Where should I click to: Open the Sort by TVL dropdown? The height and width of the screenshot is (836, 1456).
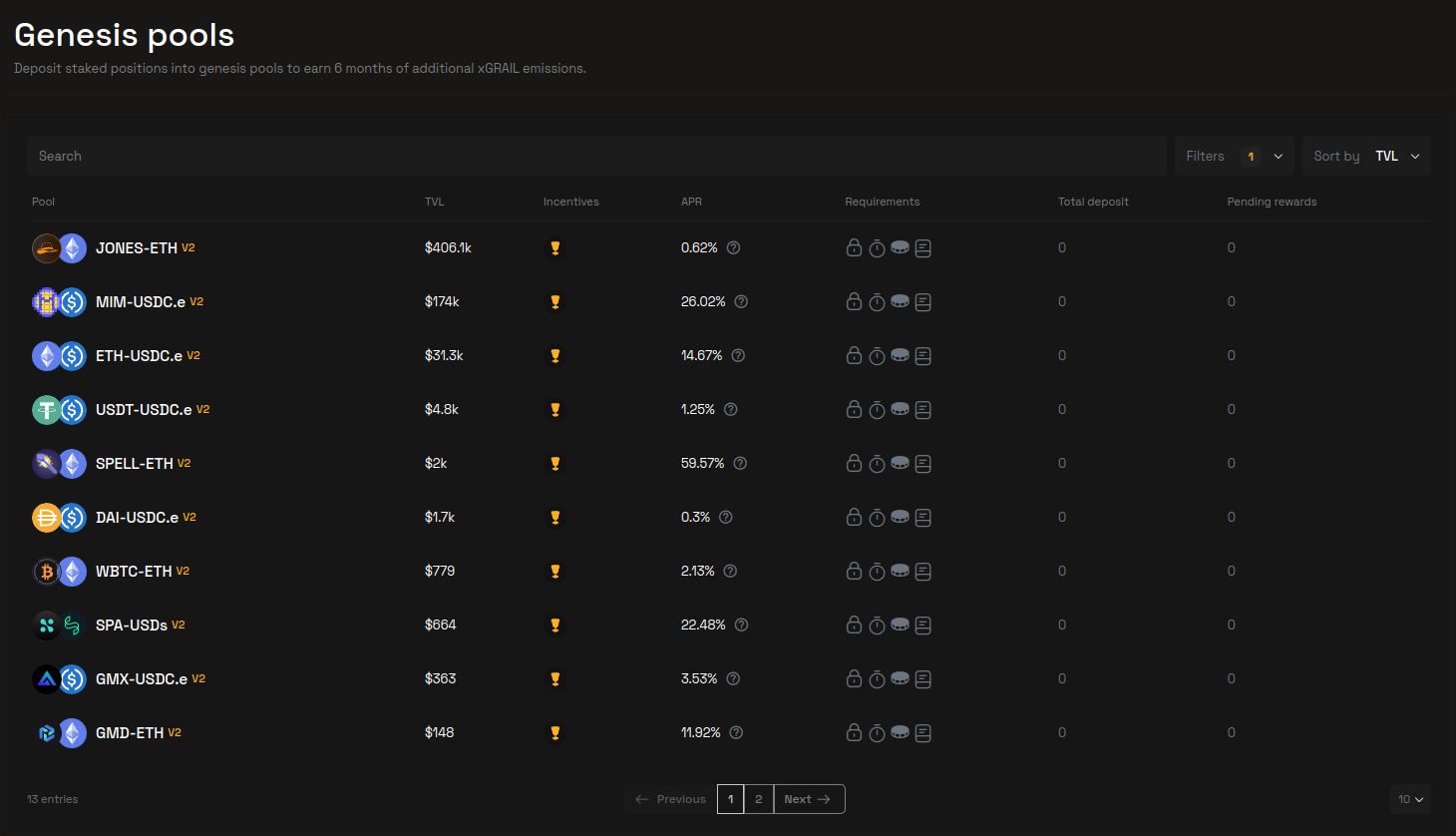[x=1366, y=156]
